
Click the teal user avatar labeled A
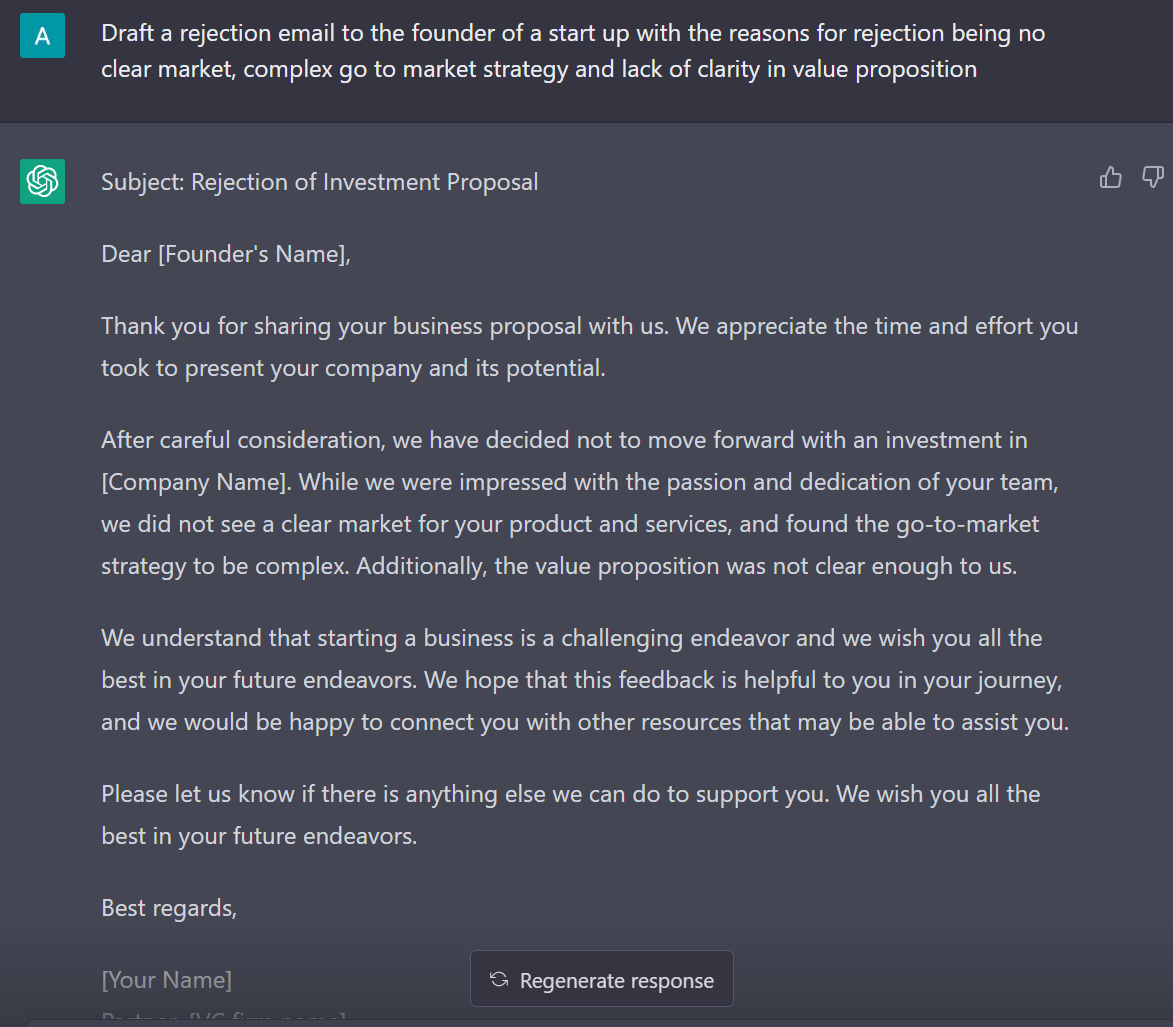(42, 36)
